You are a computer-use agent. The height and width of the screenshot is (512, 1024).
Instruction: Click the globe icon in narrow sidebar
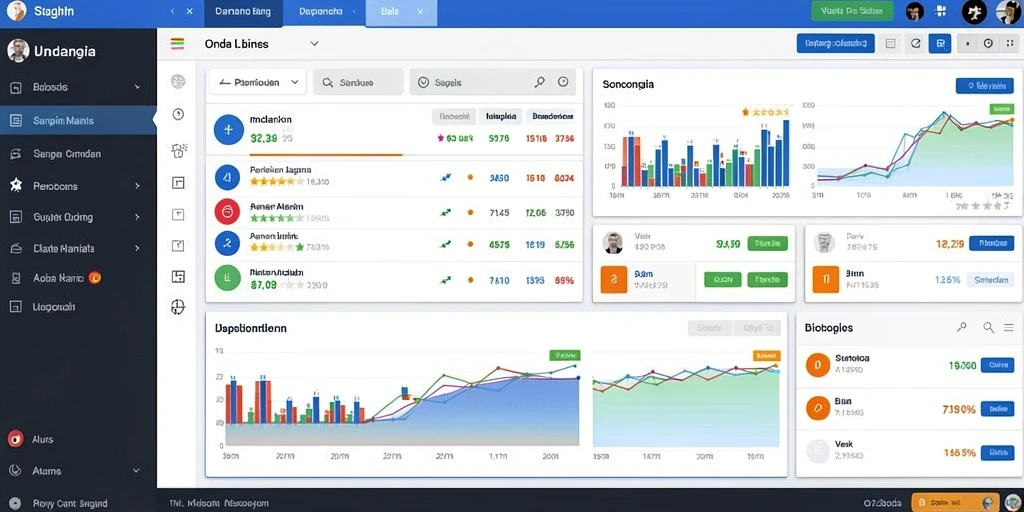[178, 306]
